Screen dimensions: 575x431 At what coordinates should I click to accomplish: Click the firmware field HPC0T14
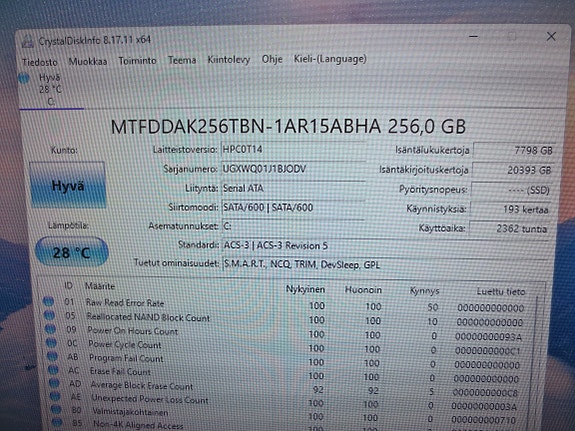pyautogui.click(x=293, y=150)
